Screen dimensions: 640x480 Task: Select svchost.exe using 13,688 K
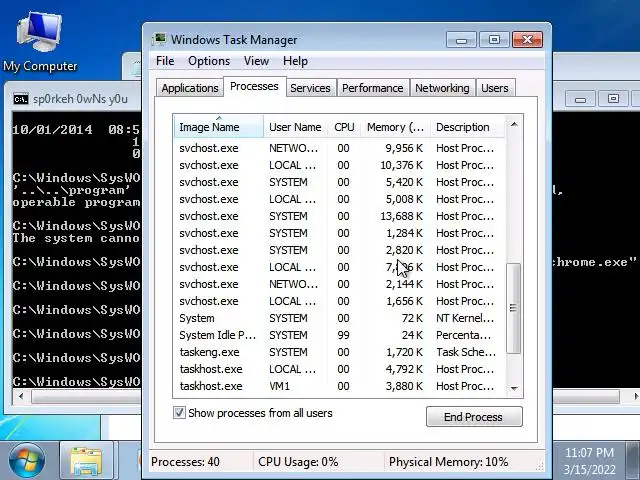click(340, 216)
